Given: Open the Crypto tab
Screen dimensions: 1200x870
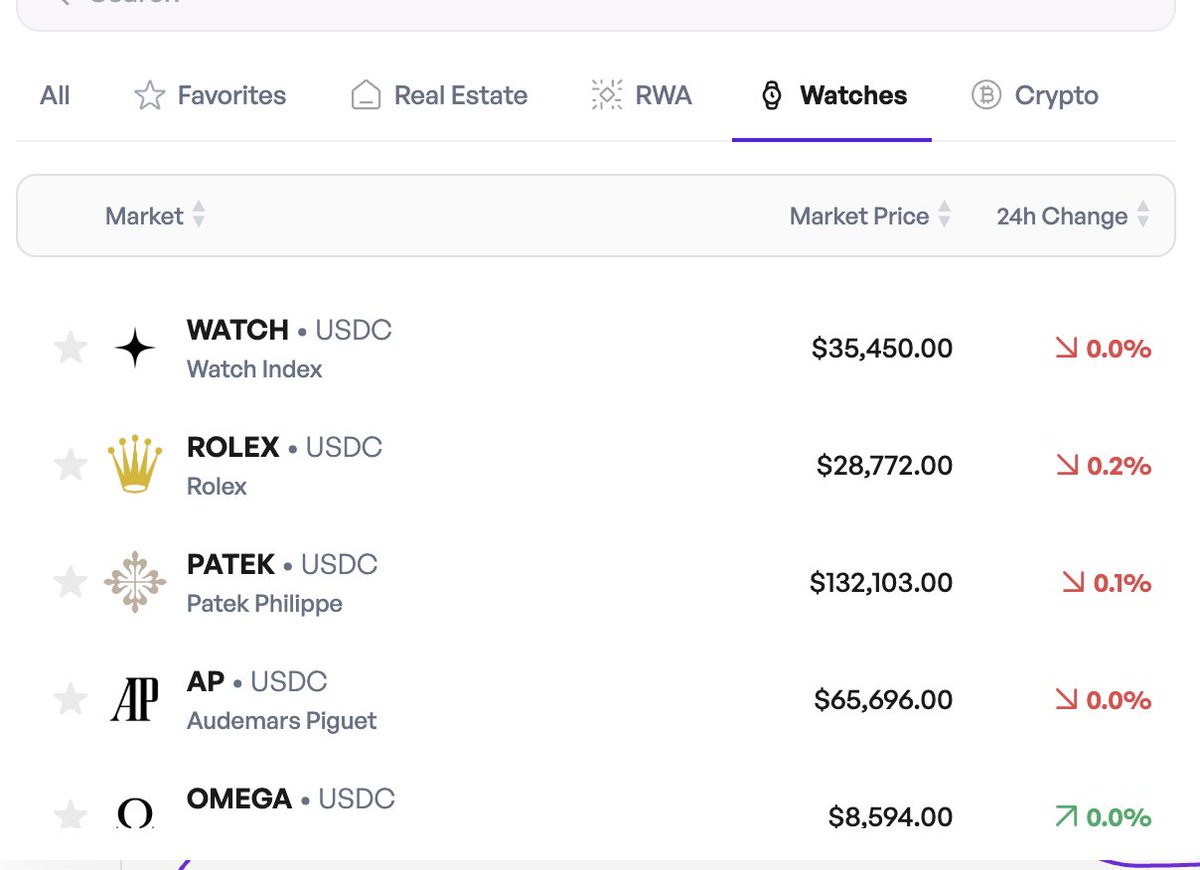Looking at the screenshot, I should (1035, 96).
